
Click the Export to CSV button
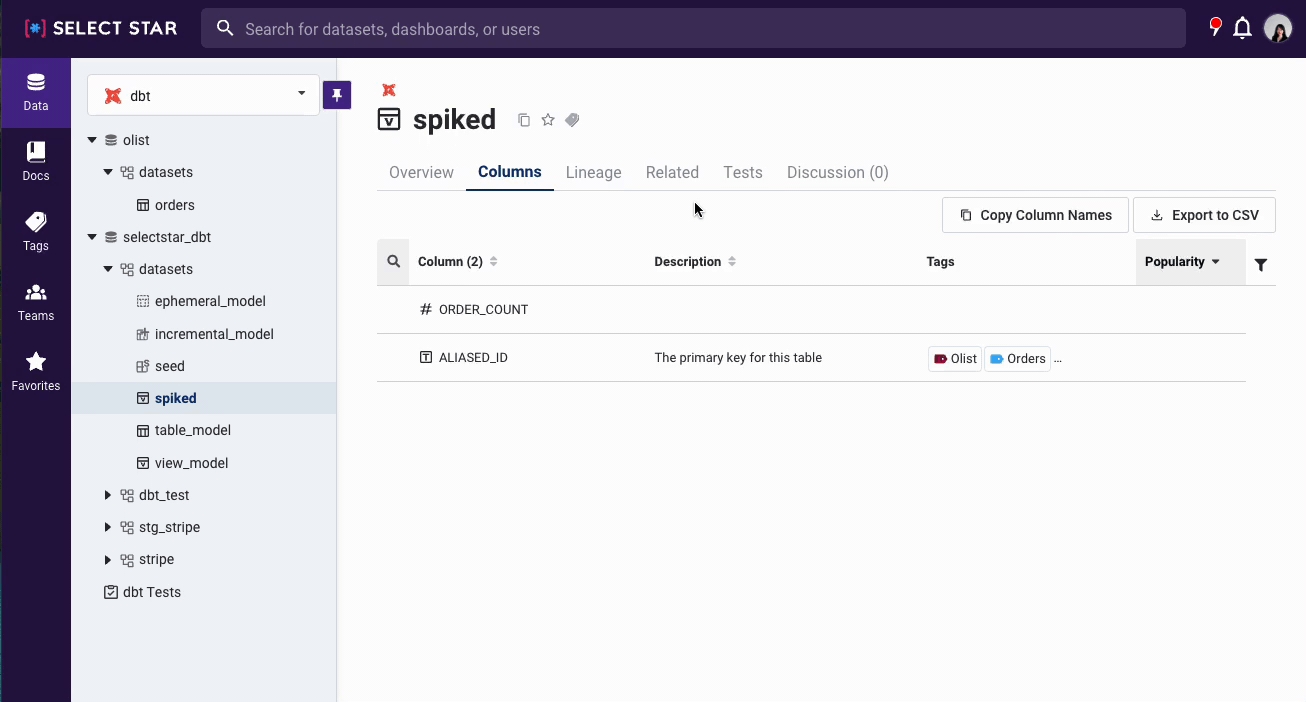tap(1204, 215)
